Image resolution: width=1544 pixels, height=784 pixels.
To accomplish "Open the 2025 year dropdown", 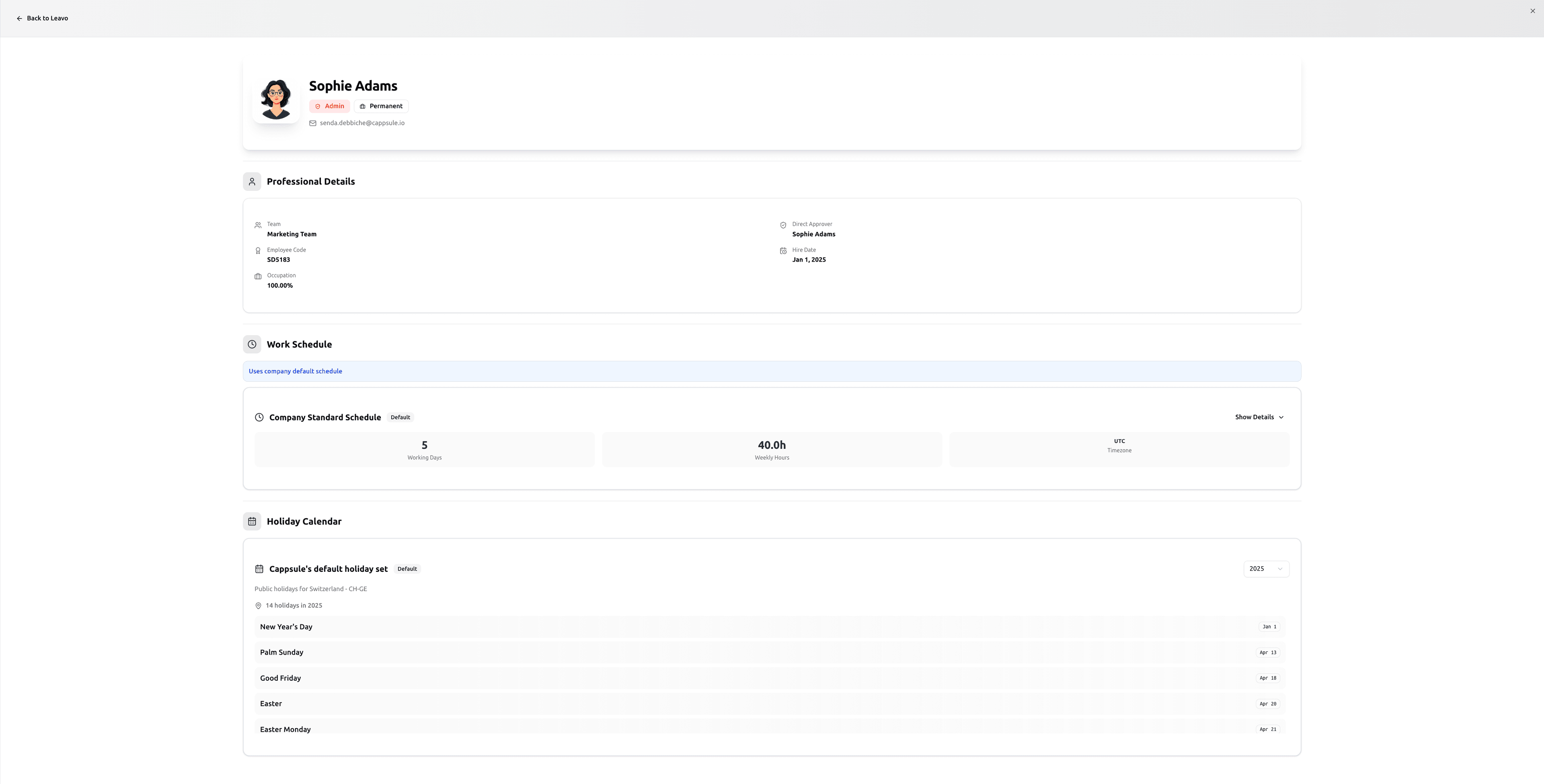I will [x=1266, y=569].
